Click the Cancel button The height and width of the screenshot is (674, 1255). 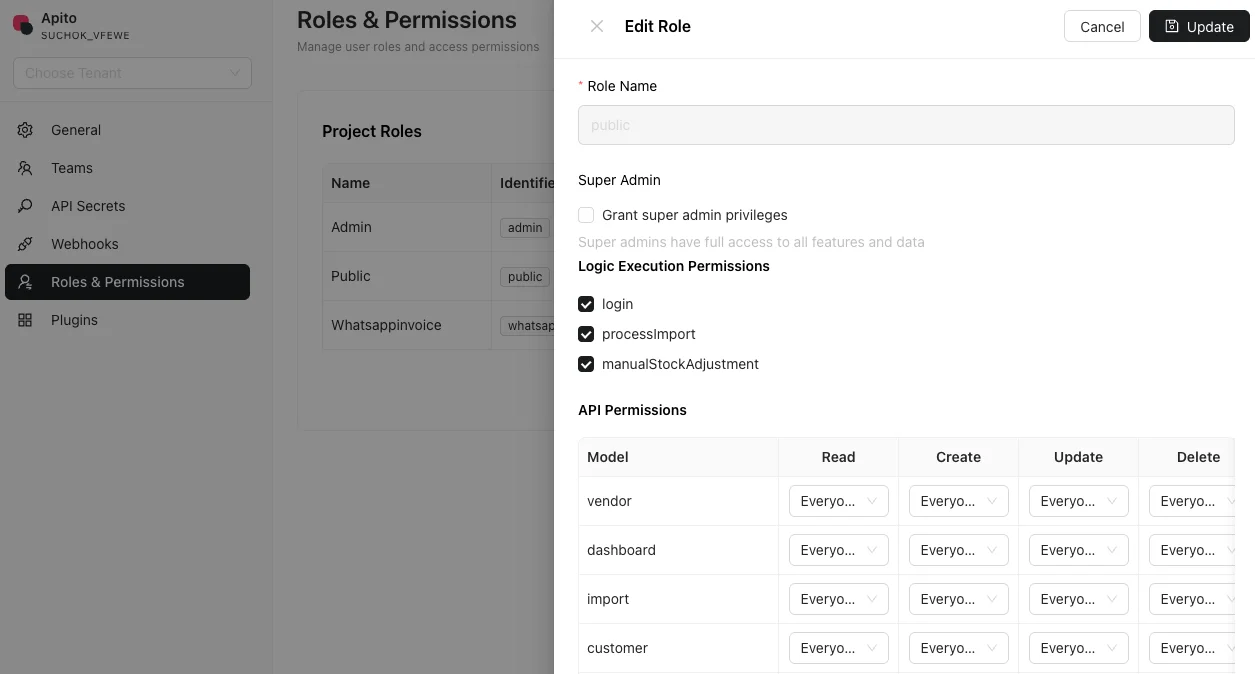click(1102, 26)
